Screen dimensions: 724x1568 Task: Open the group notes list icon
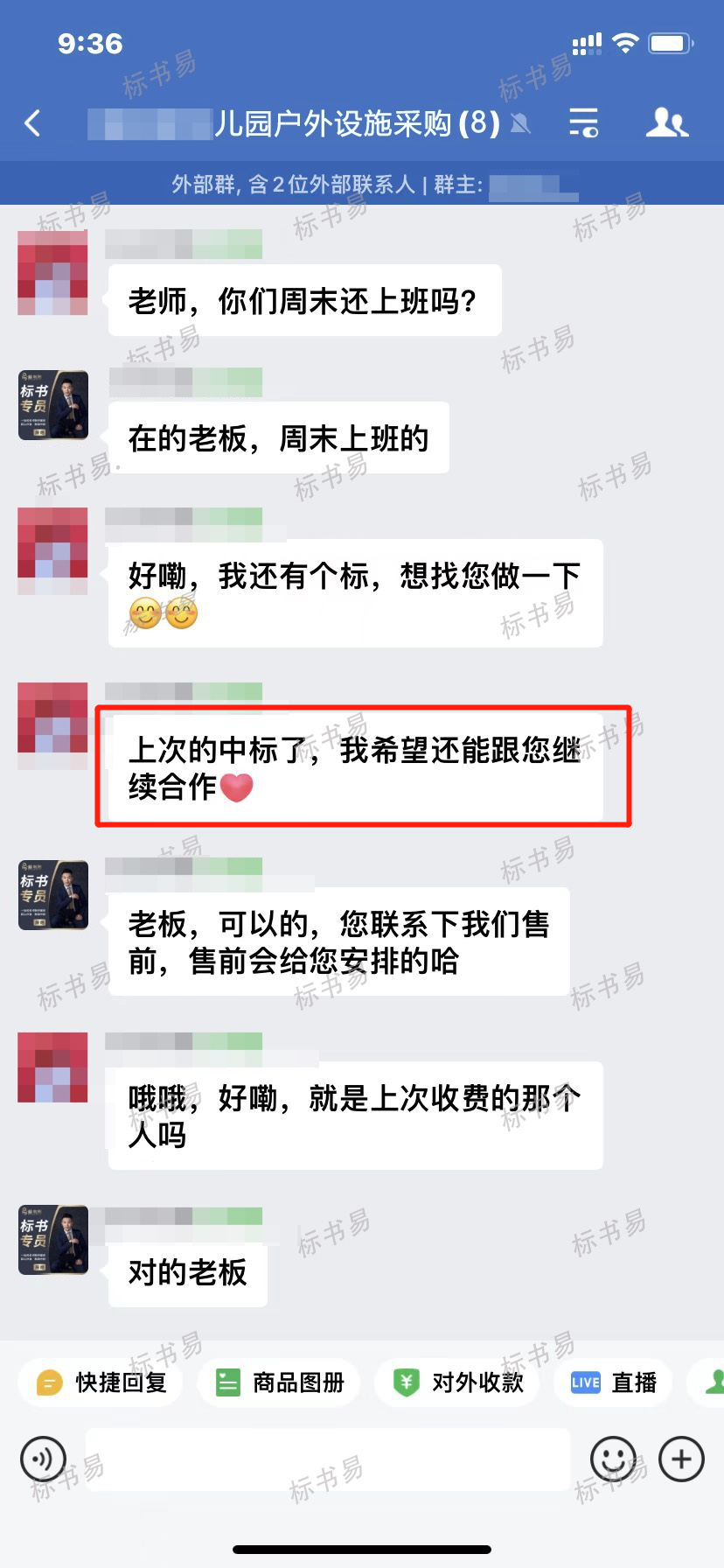point(583,123)
